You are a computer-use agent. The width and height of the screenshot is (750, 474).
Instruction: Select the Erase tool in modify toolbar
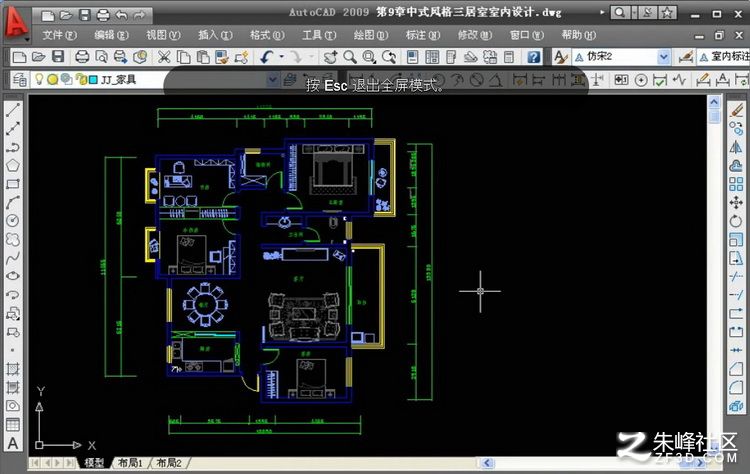(x=737, y=110)
